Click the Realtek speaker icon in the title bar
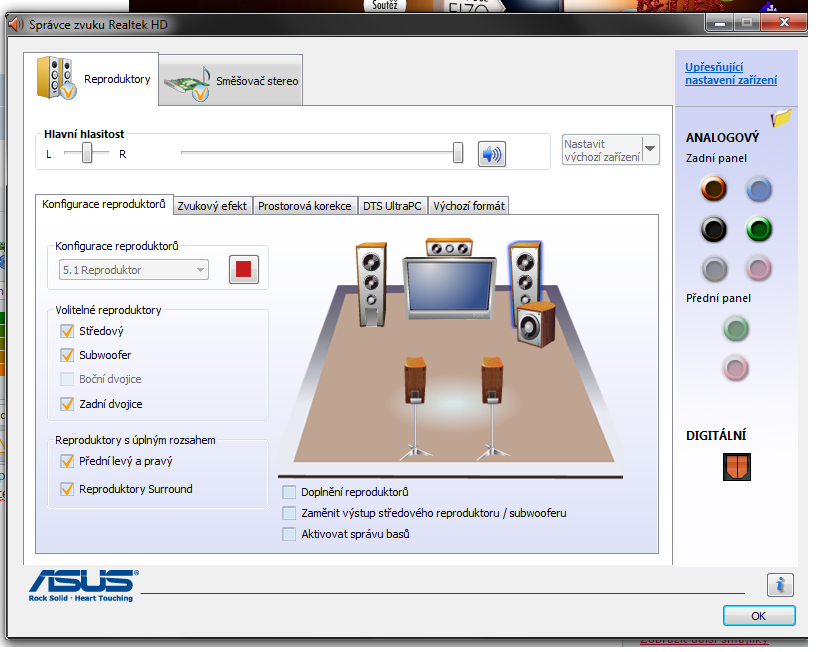 (16, 24)
